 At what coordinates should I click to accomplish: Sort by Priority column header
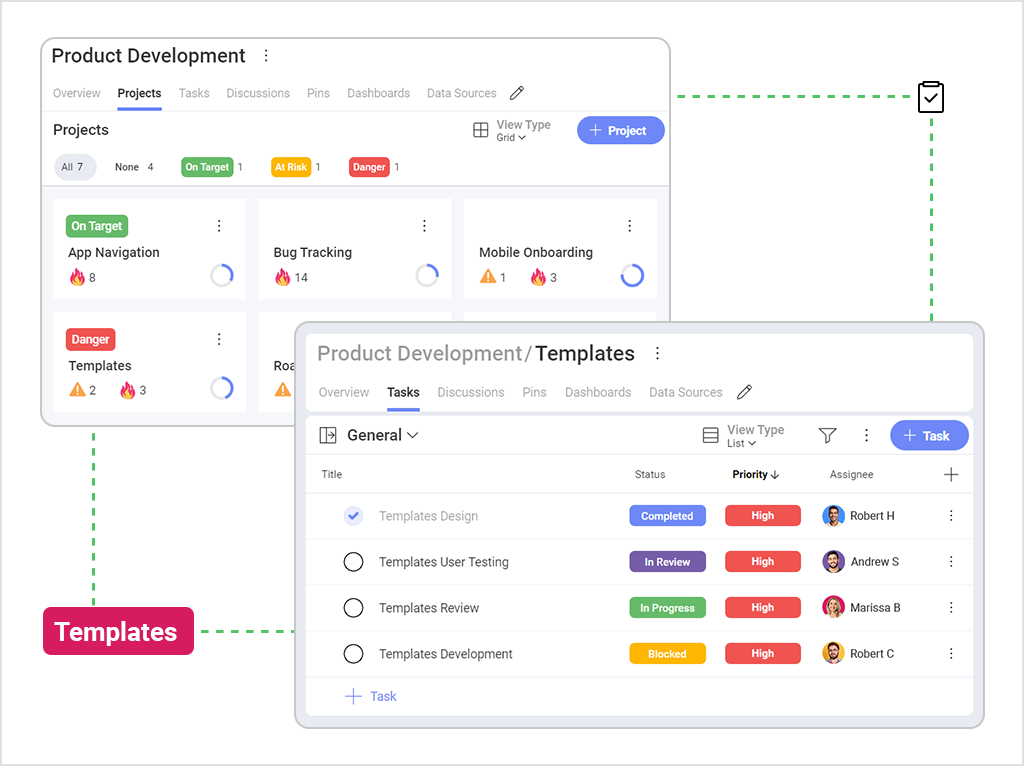tap(756, 475)
